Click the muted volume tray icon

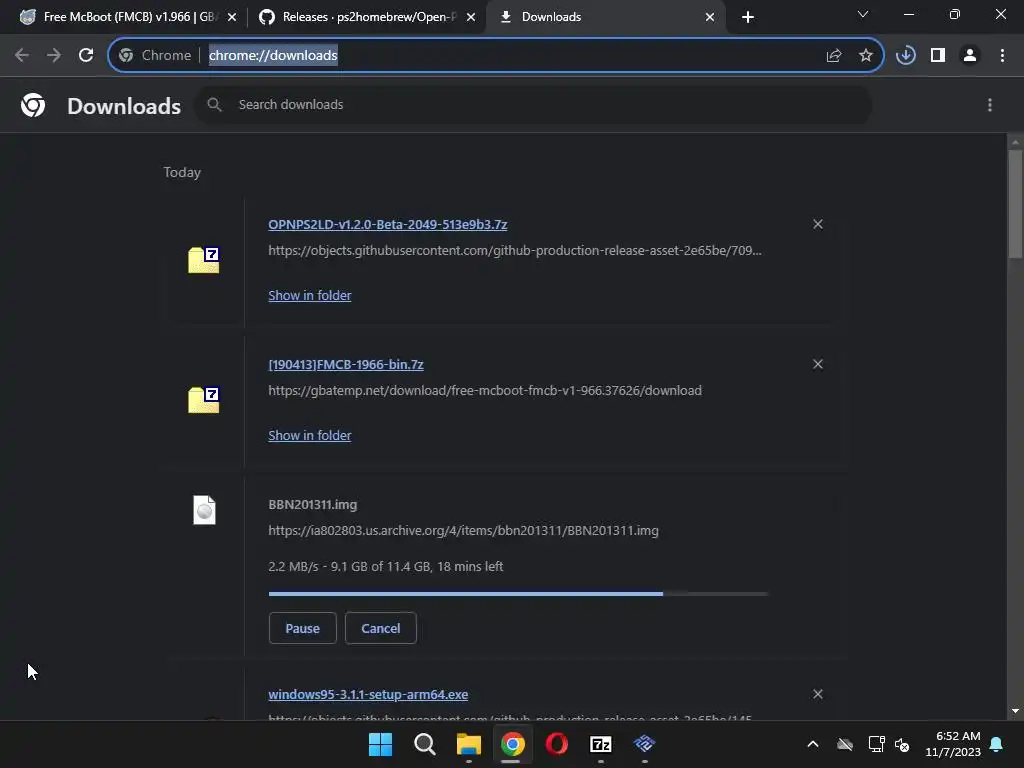coord(903,744)
